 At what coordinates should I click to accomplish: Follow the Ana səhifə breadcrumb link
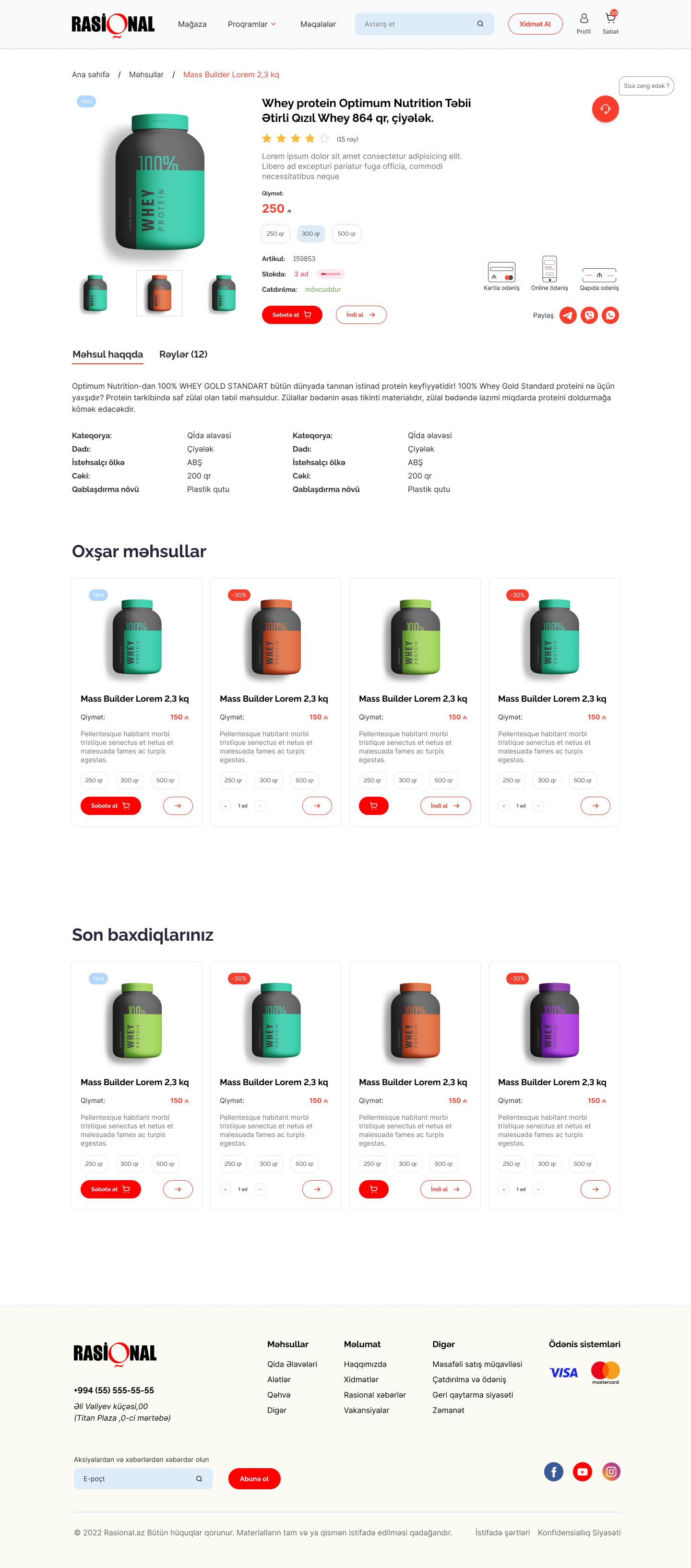(x=90, y=74)
